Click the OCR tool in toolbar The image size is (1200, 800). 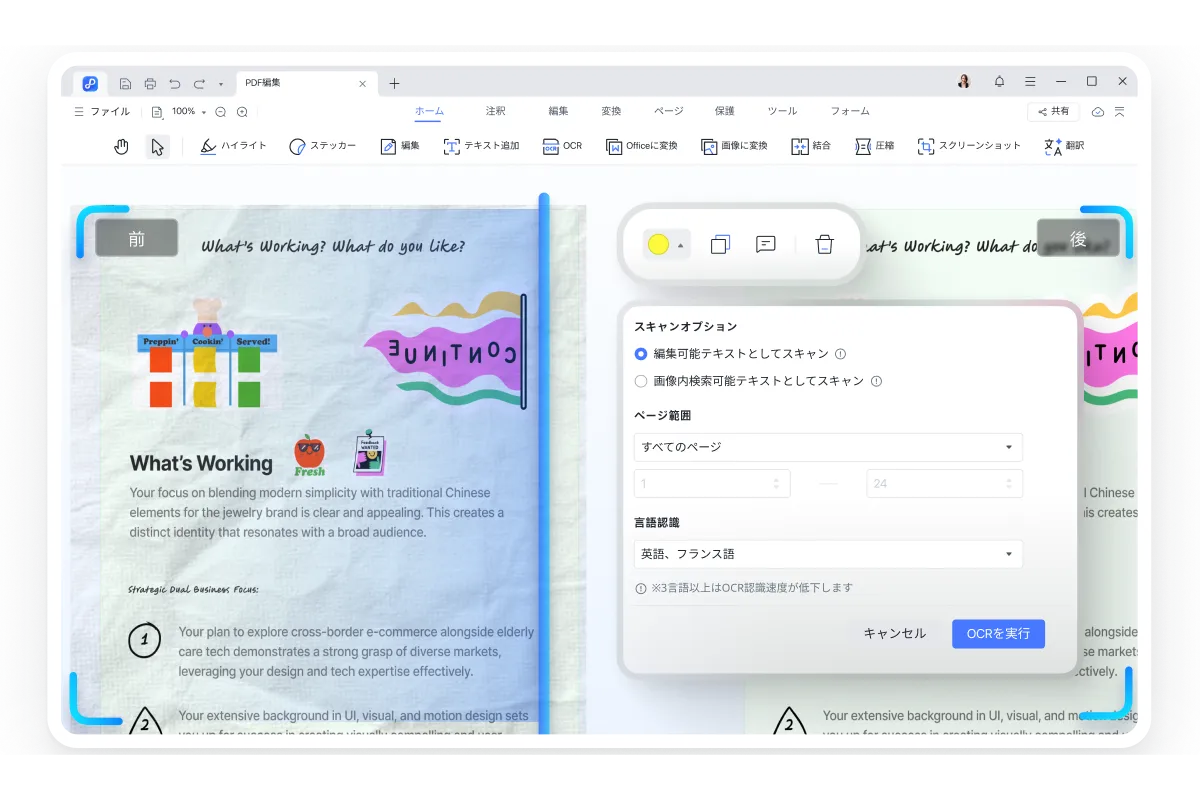(x=562, y=146)
